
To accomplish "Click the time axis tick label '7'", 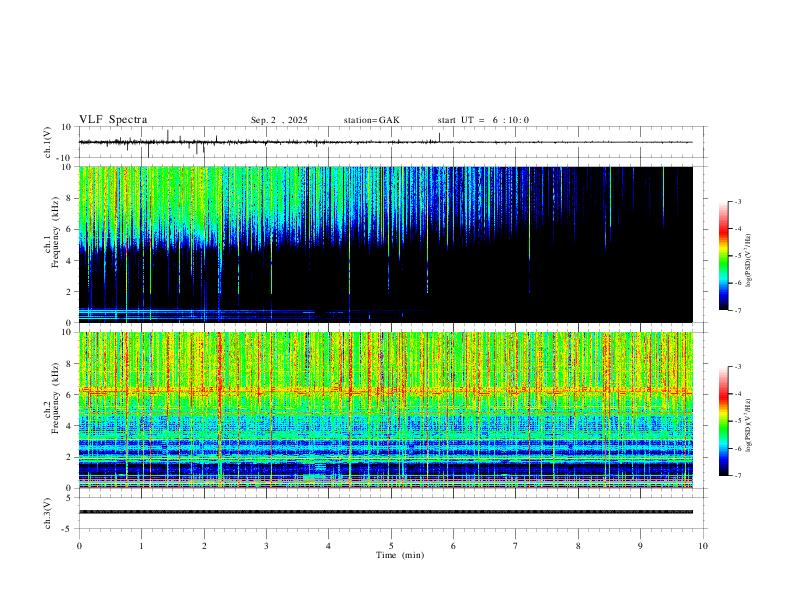I will point(515,546).
